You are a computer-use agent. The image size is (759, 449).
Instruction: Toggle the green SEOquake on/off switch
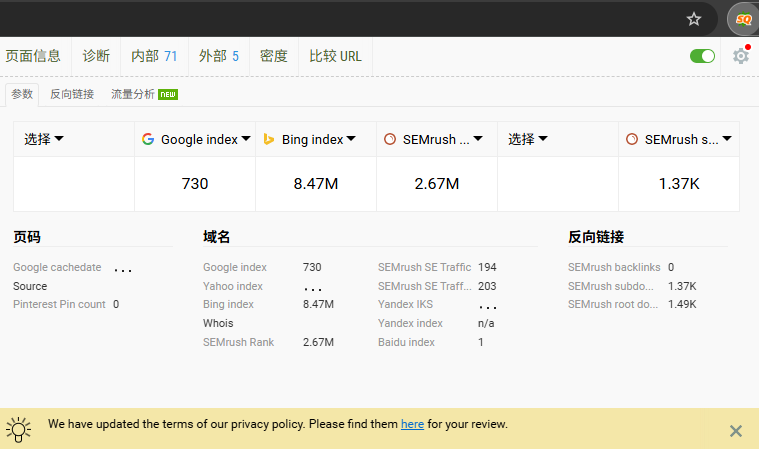(x=702, y=56)
